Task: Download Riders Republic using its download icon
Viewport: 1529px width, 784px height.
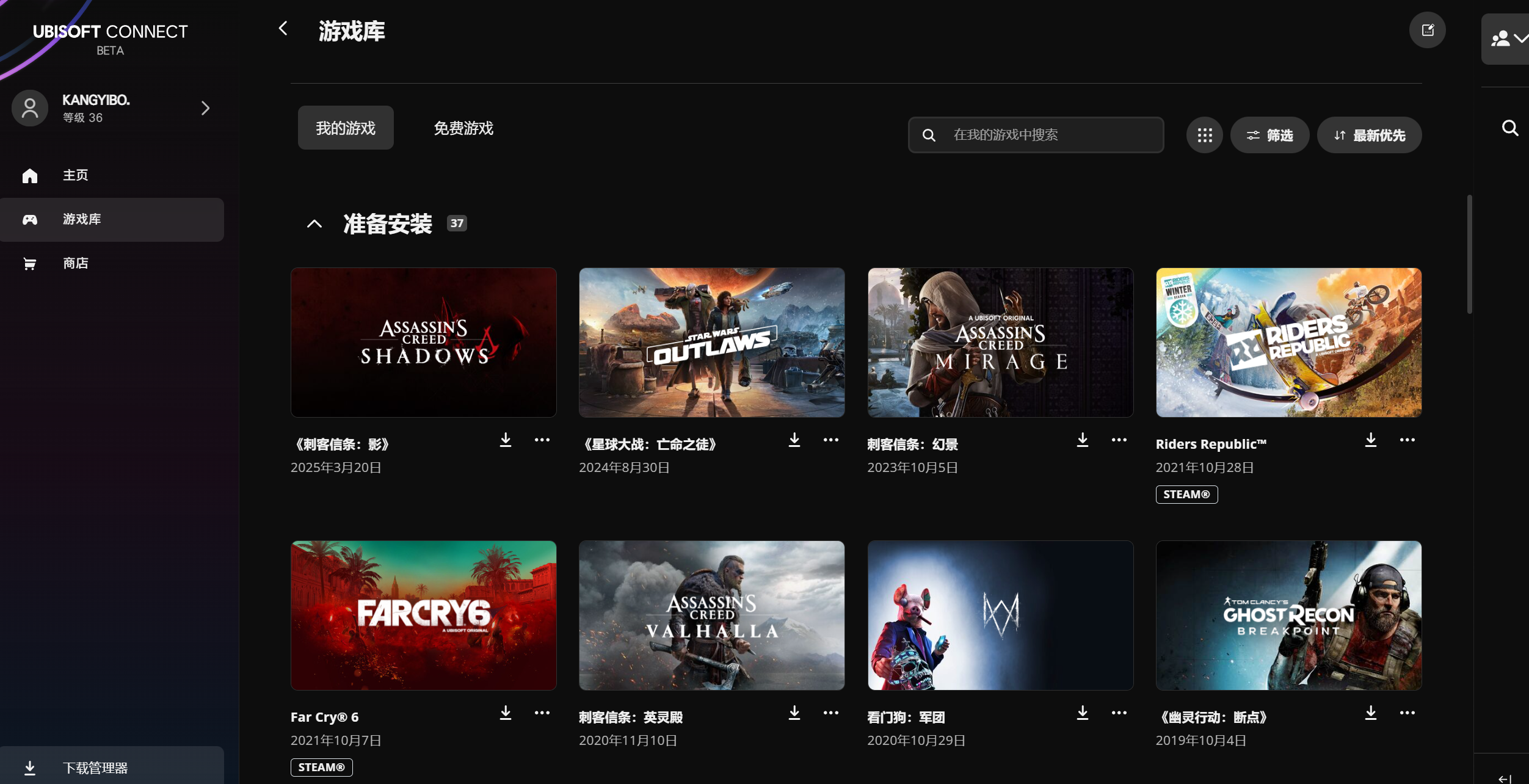Action: 1371,440
